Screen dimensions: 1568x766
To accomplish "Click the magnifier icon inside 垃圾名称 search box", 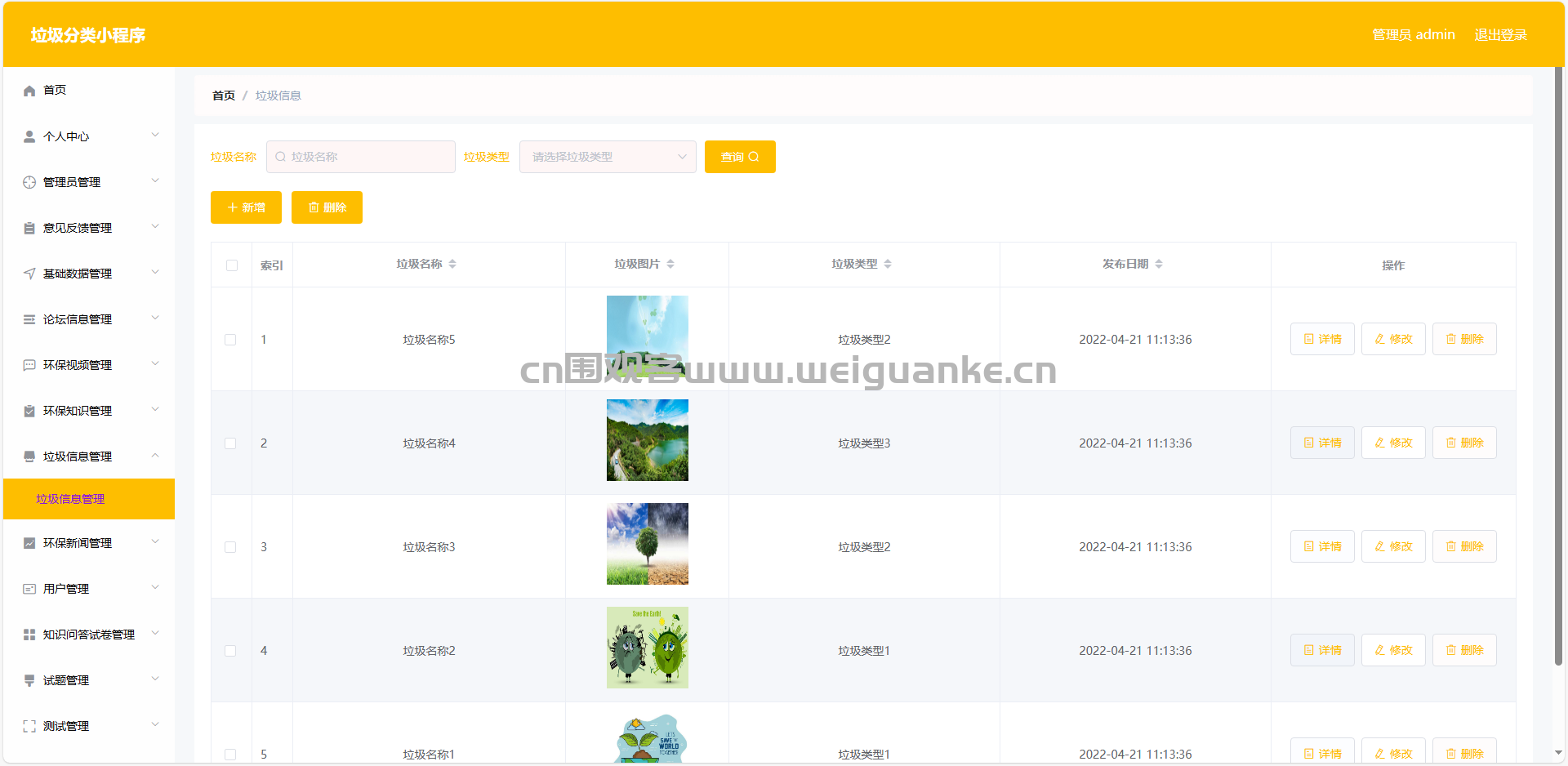I will pos(281,157).
